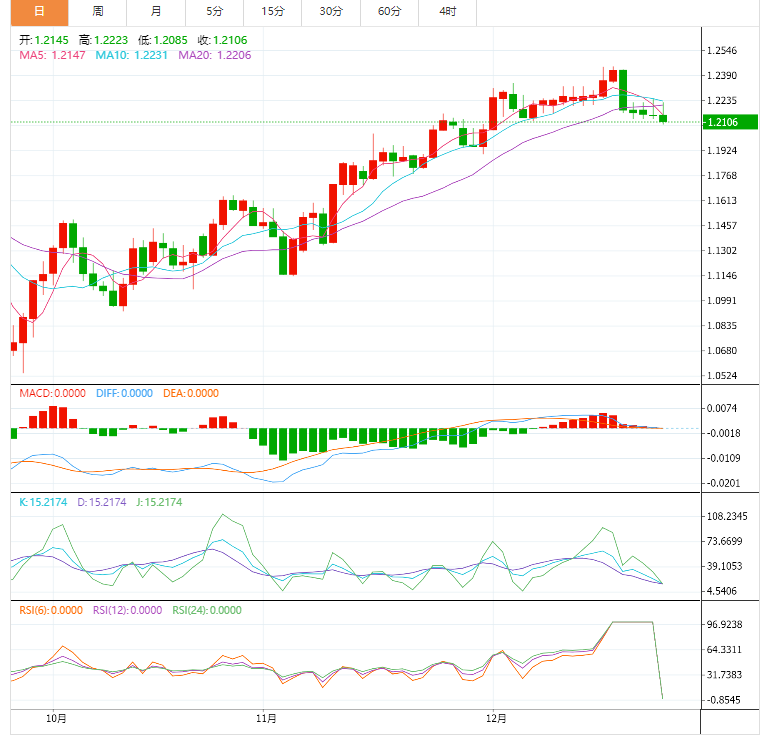Click the 0.0074 MACD axis value
The width and height of the screenshot is (765, 748).
[x=722, y=408]
